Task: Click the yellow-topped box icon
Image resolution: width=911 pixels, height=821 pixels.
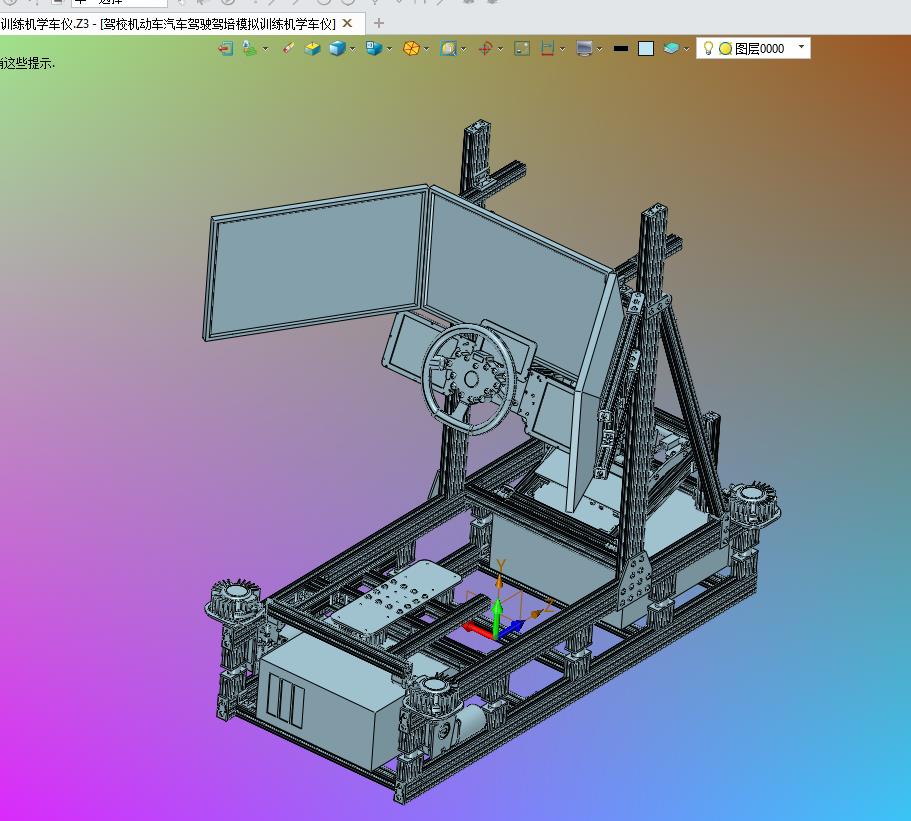Action: [313, 49]
